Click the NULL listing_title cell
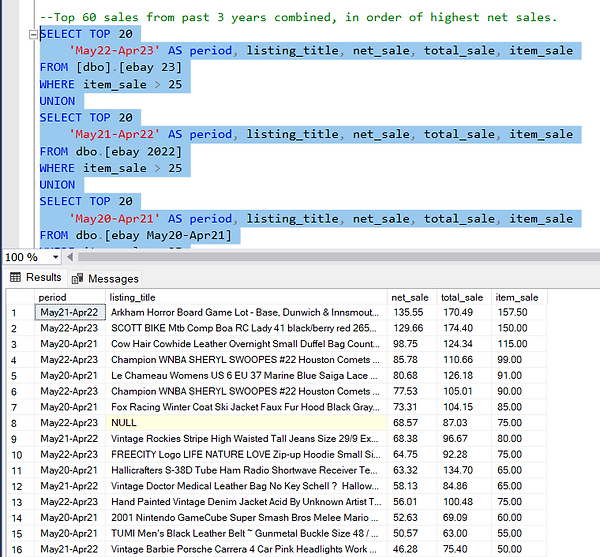Viewport: 600px width, 557px height. pyautogui.click(x=246, y=423)
